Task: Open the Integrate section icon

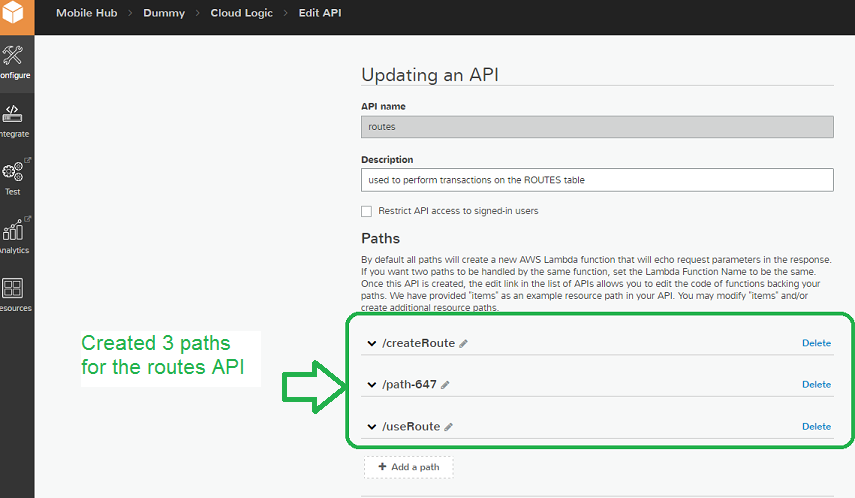Action: pos(14,116)
